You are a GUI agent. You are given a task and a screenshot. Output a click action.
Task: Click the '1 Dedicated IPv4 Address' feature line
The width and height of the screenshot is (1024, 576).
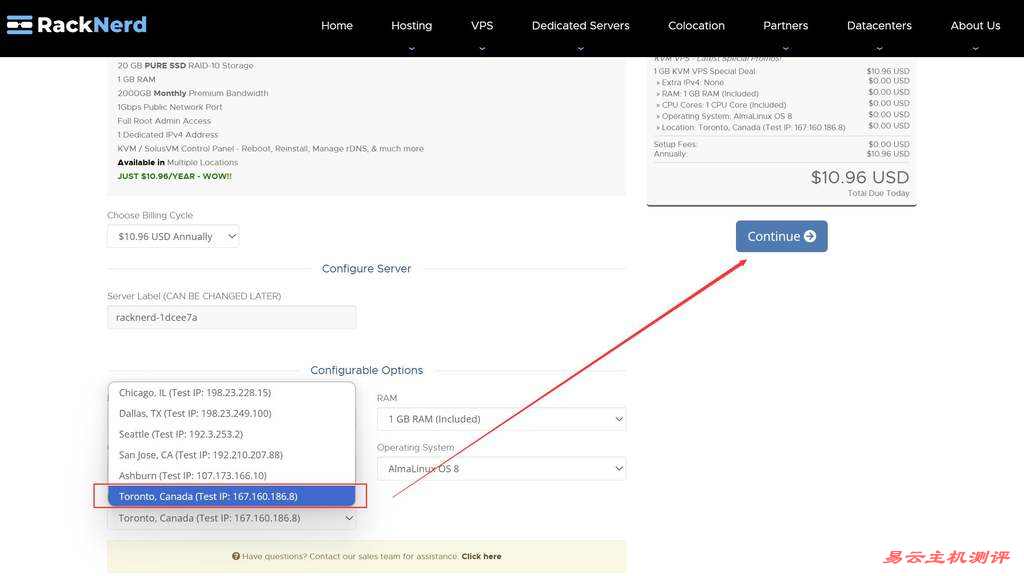point(168,135)
